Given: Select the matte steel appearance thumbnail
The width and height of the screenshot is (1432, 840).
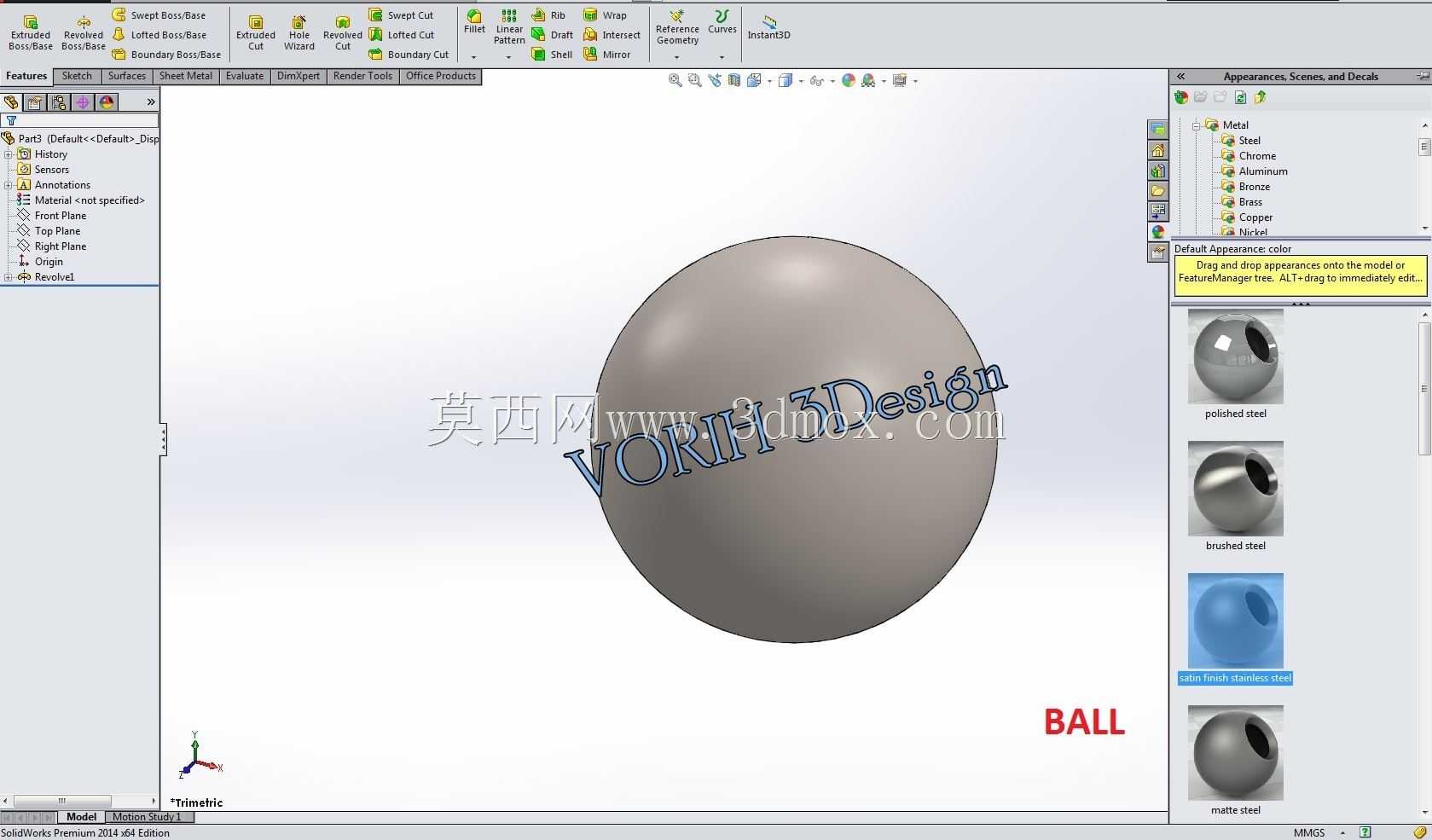Looking at the screenshot, I should 1235,753.
